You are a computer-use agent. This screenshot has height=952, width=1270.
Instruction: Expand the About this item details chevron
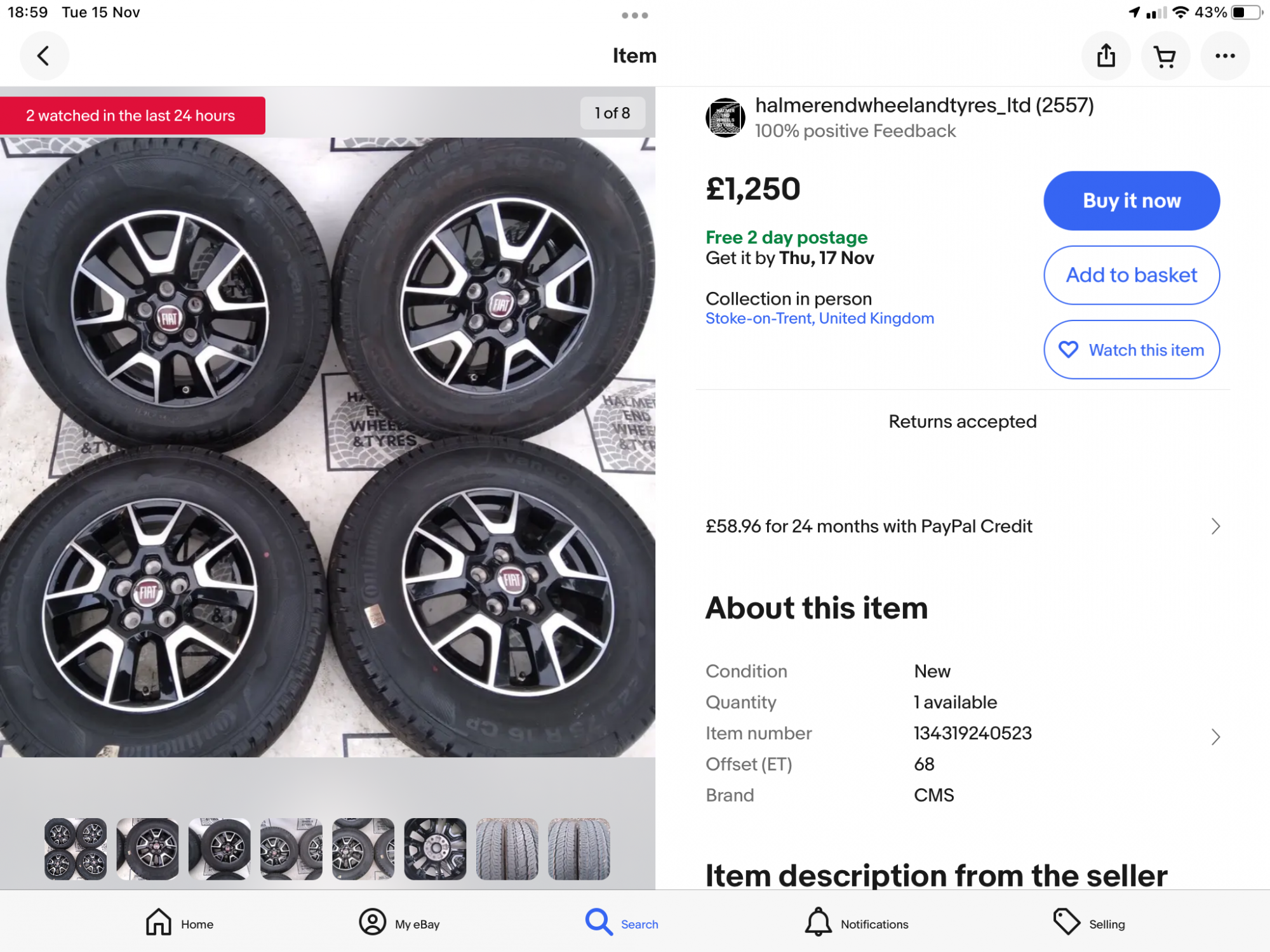coord(1215,736)
